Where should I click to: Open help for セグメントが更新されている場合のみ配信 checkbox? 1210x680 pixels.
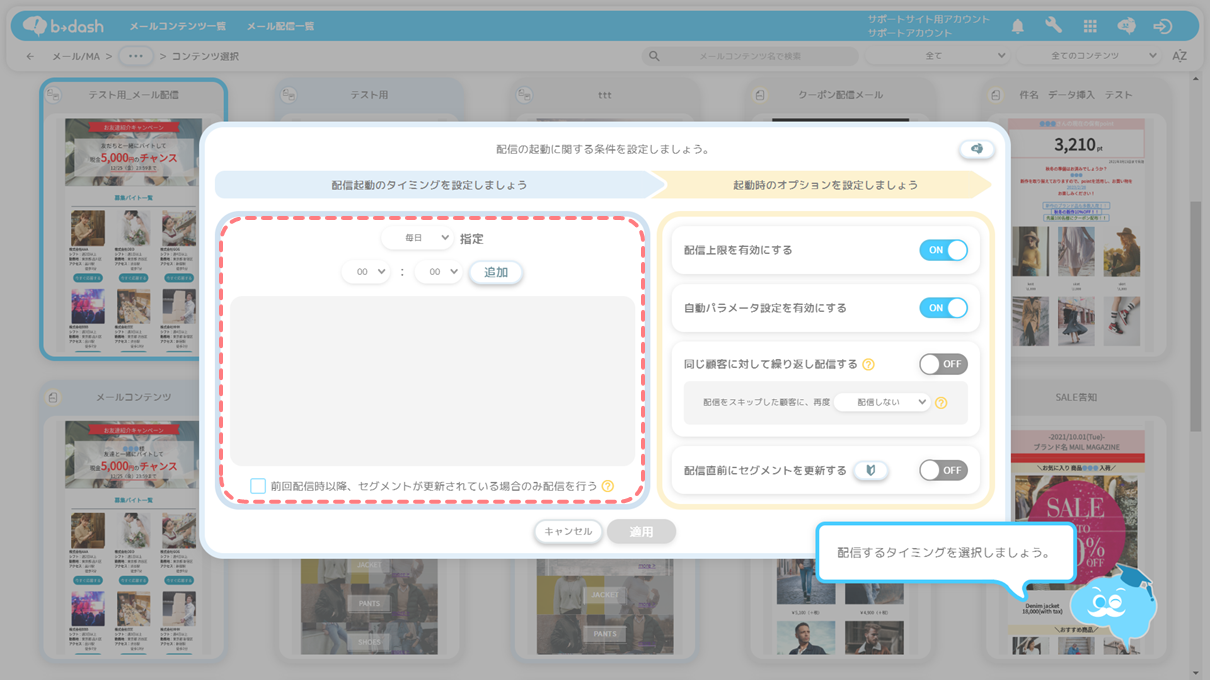[x=608, y=487]
